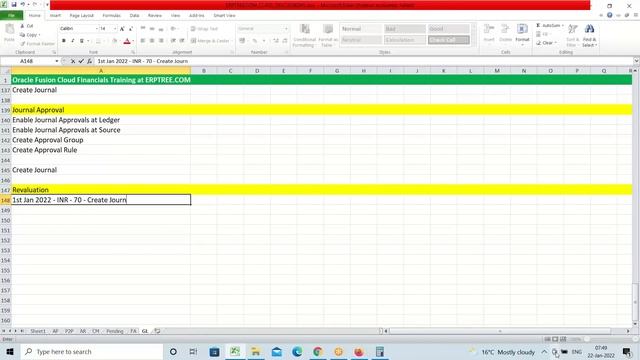Open the font name dropdown
The width and height of the screenshot is (640, 360).
coord(97,29)
